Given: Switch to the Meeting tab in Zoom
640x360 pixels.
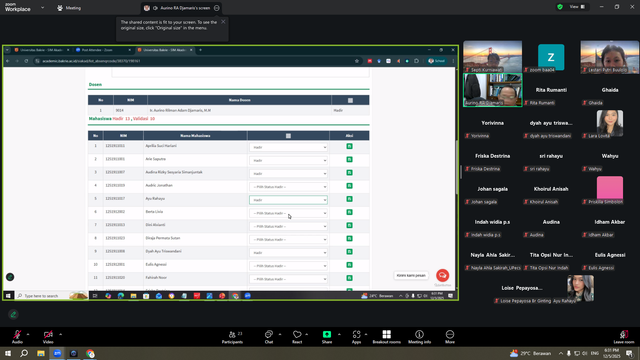Looking at the screenshot, I should pyautogui.click(x=69, y=8).
